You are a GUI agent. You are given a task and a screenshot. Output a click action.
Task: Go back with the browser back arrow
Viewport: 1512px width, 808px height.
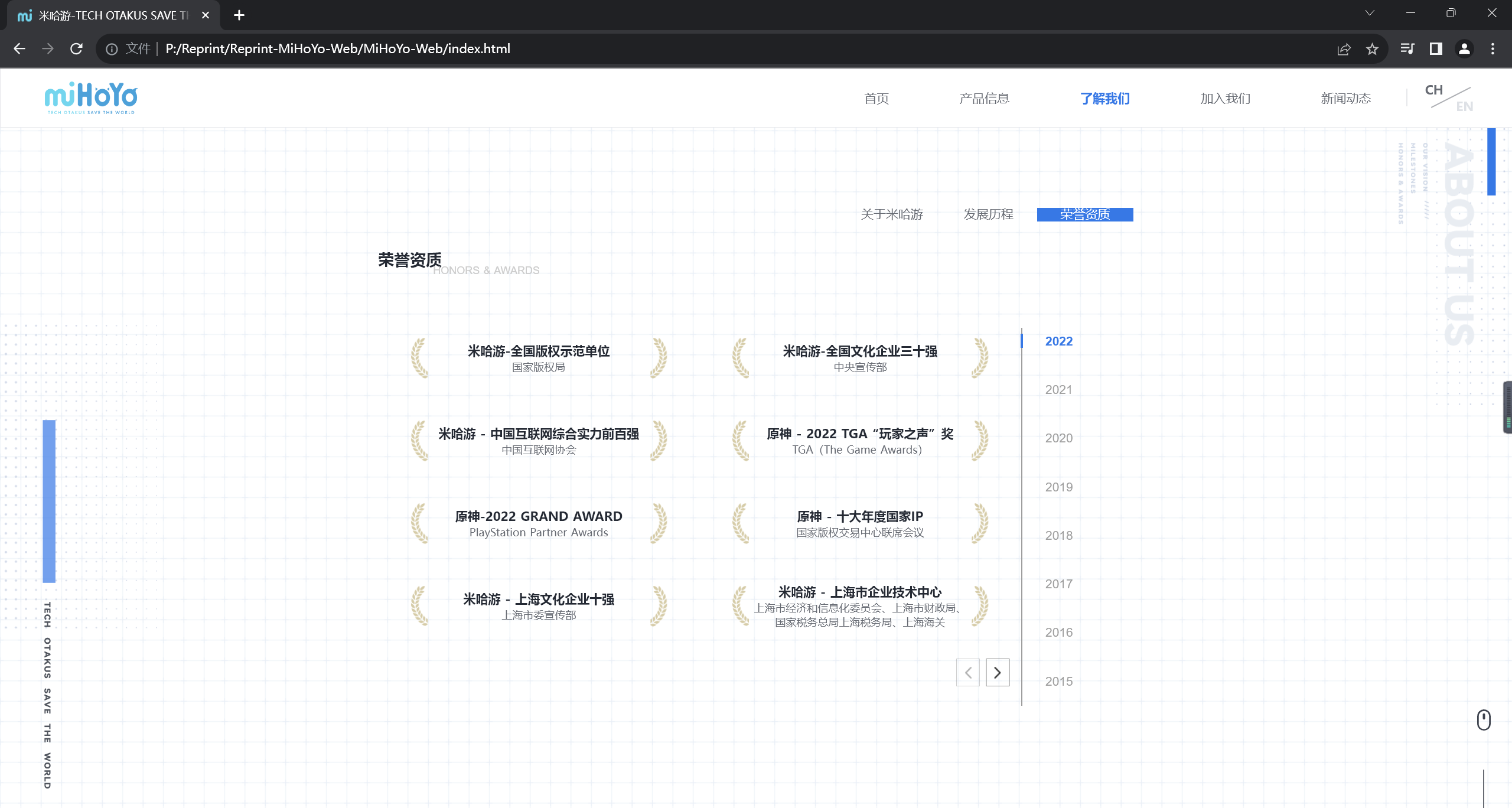pos(19,49)
